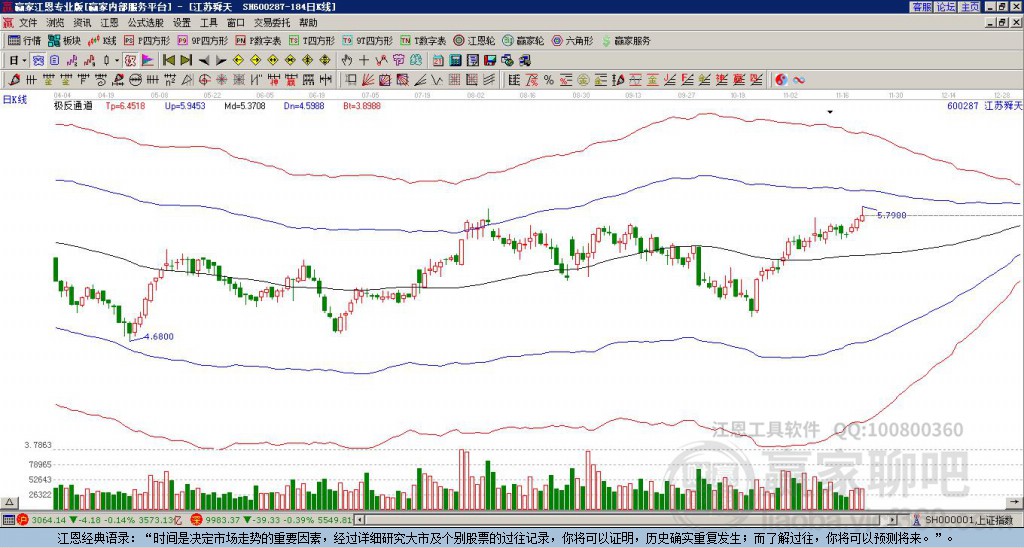Switch to K线 chart view

[x=102, y=40]
